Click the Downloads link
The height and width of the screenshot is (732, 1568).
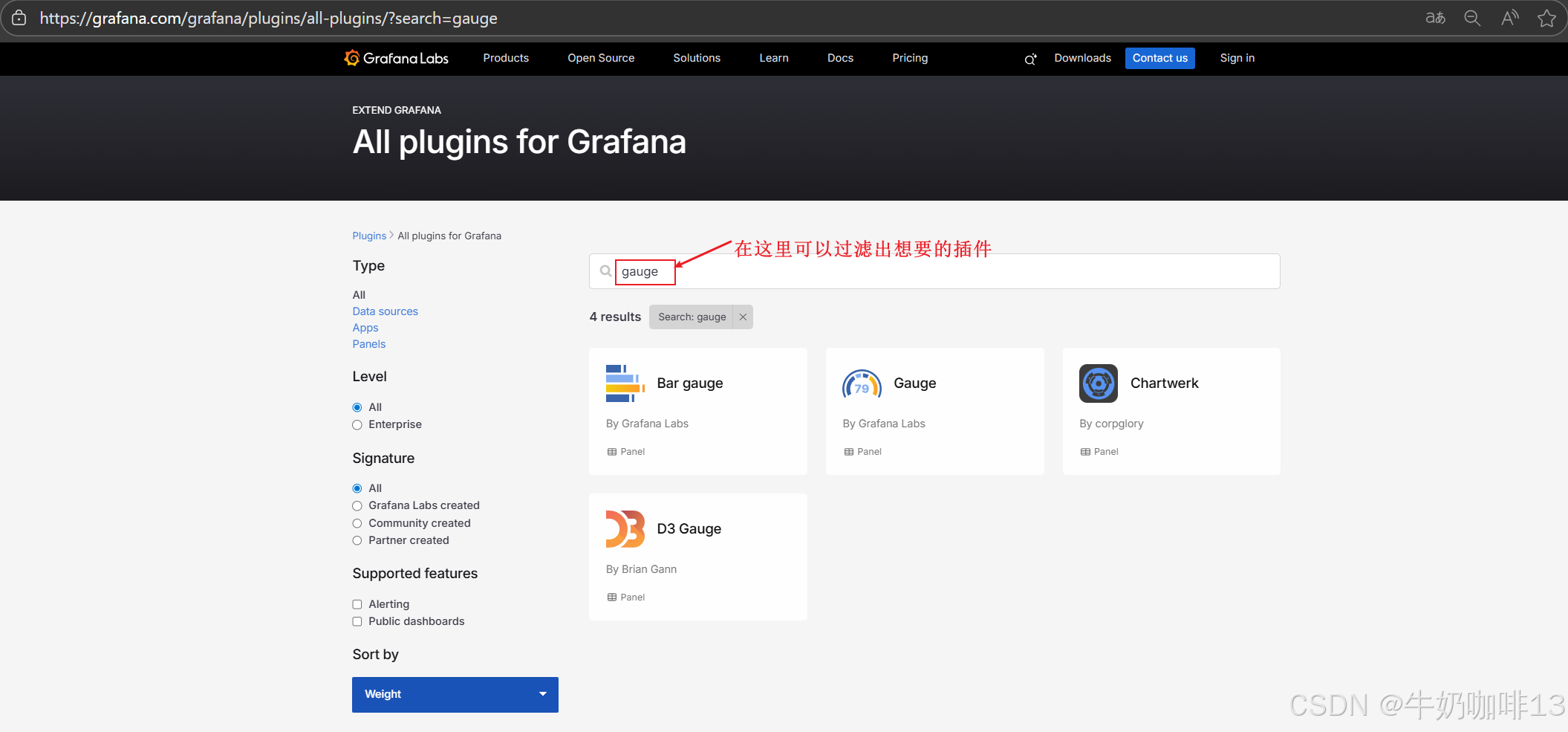(x=1082, y=58)
